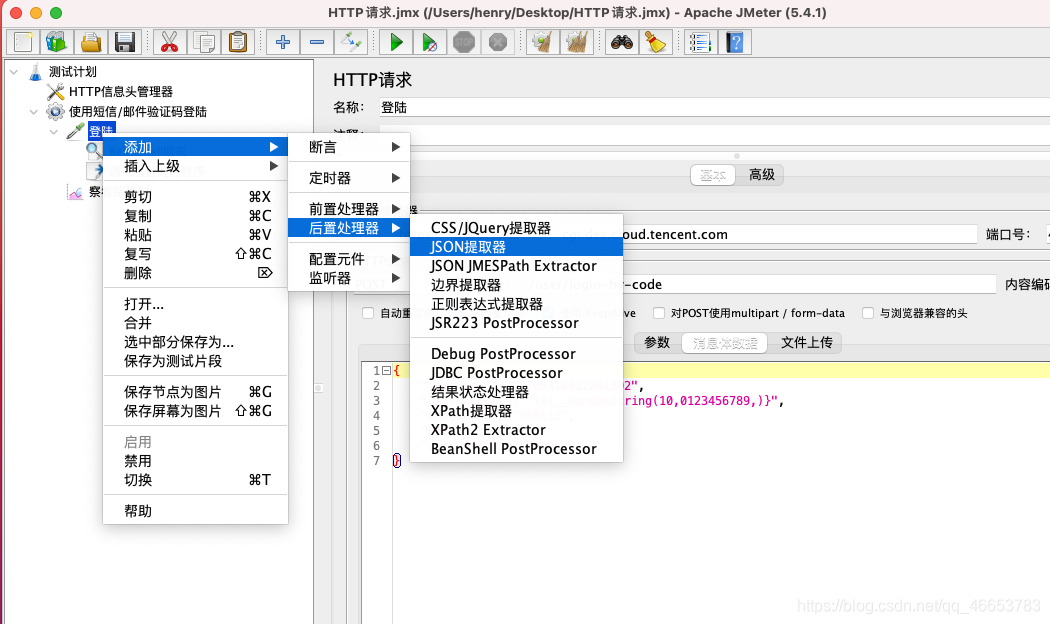Select JSON提取器 post-processor
Image resolution: width=1050 pixels, height=624 pixels.
tap(516, 247)
